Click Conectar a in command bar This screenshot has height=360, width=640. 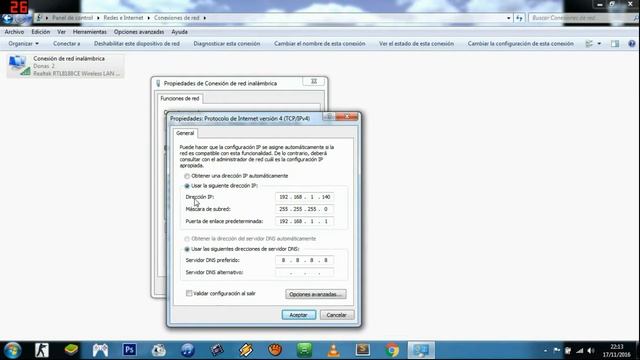click(67, 44)
